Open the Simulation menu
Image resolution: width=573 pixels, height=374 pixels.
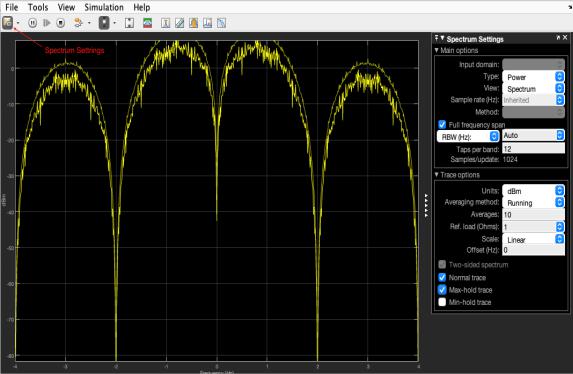[x=104, y=7]
